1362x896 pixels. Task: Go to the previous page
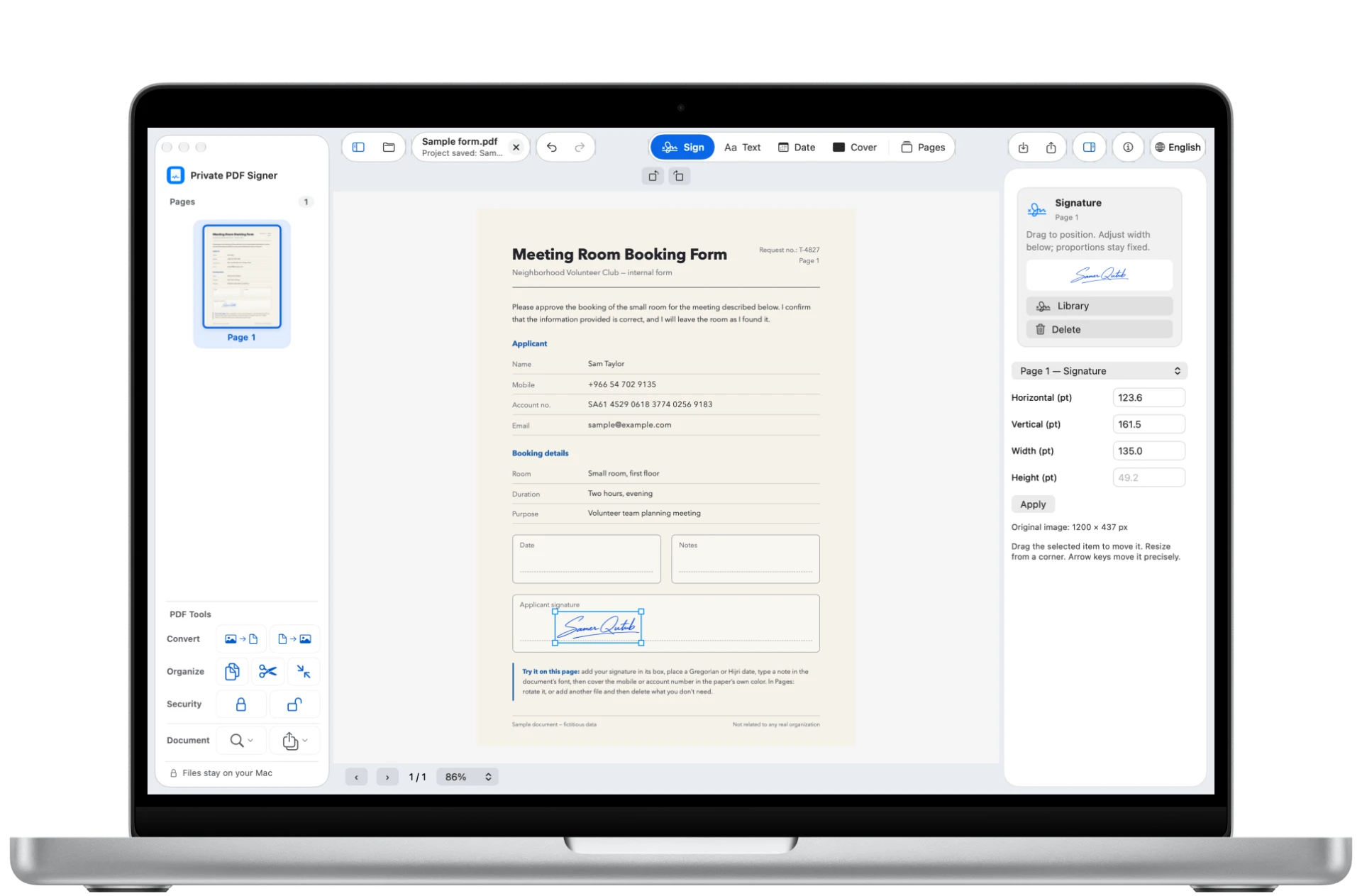tap(356, 778)
